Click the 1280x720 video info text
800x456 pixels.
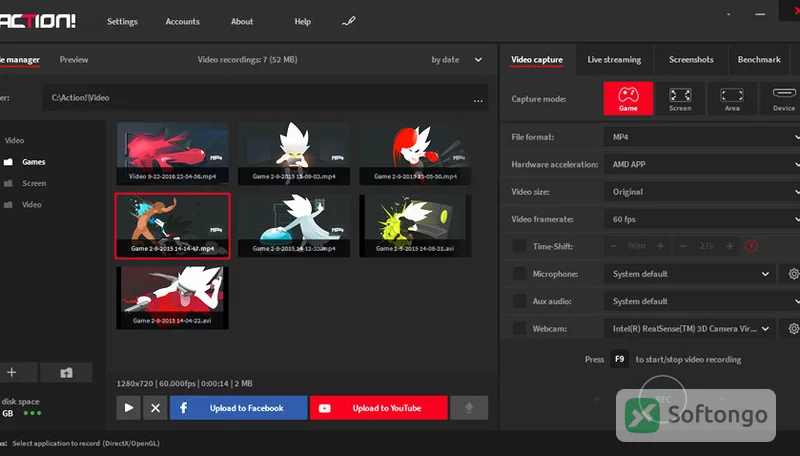pos(185,384)
